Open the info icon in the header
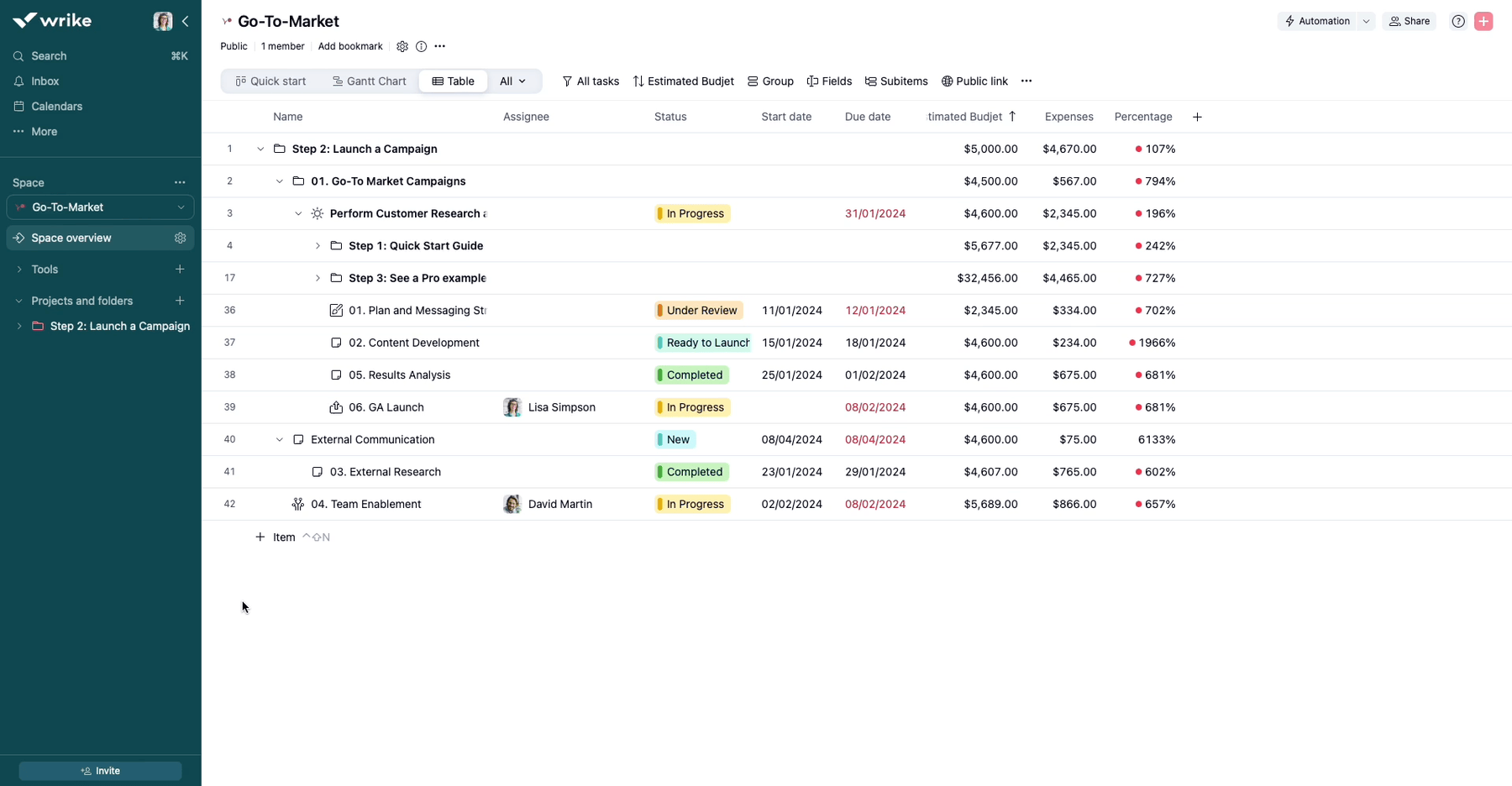This screenshot has height=786, width=1512. [421, 47]
